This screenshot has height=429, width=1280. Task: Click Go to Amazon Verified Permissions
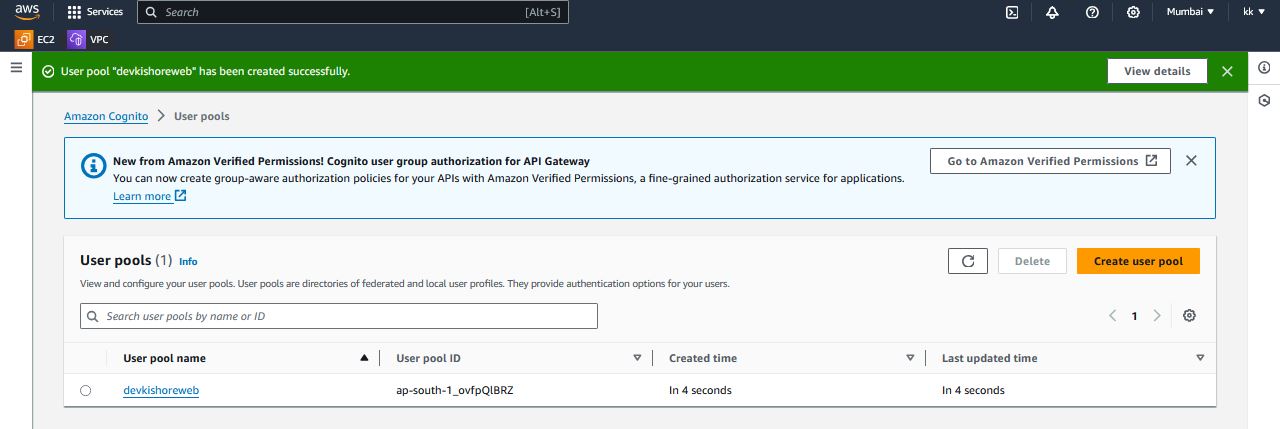(1050, 161)
